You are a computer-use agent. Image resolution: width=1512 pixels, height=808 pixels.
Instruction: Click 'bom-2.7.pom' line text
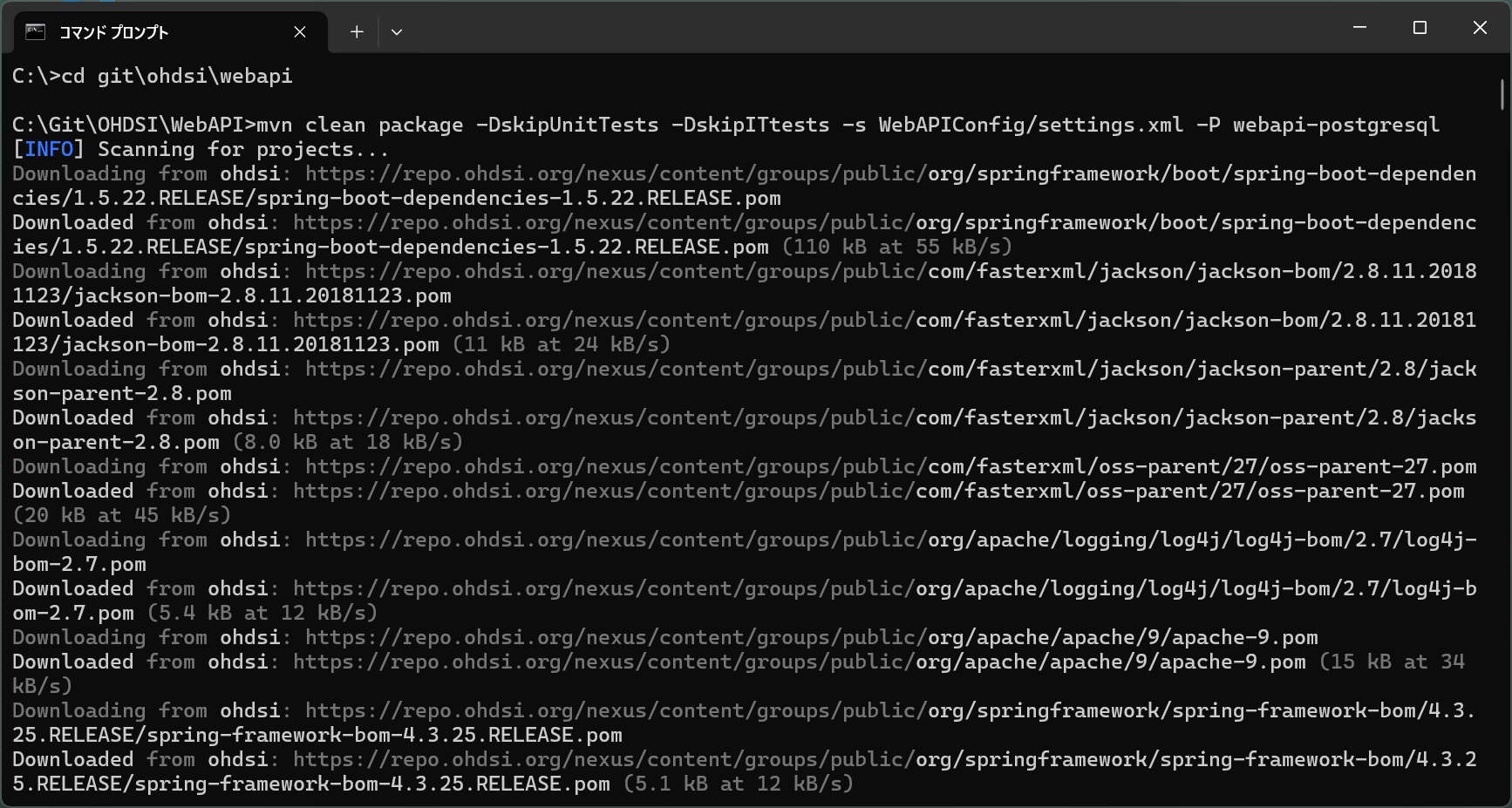pos(79,564)
